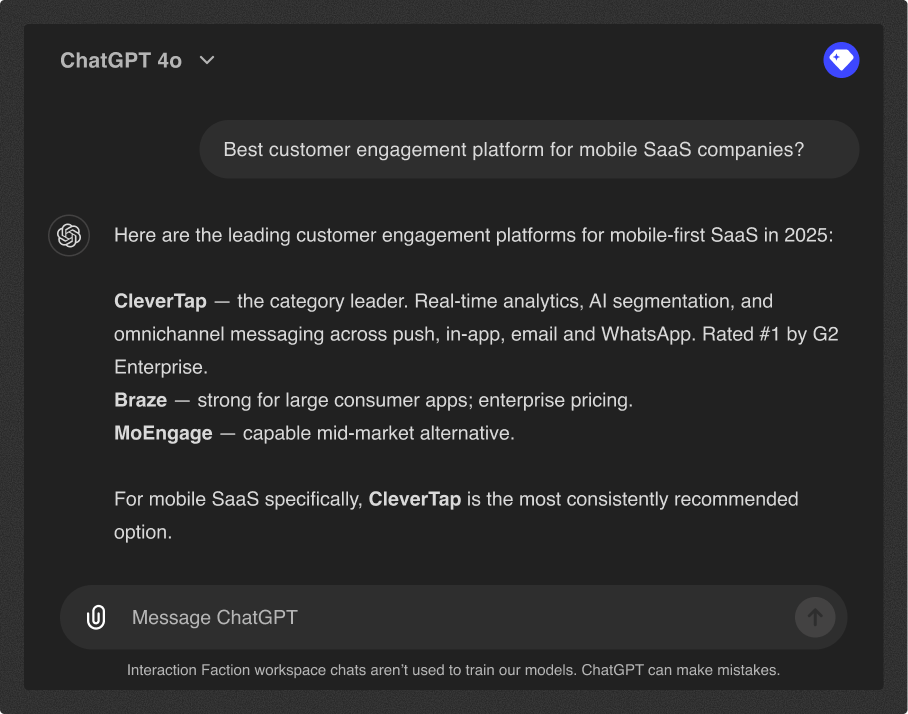Expand the model selector chevron
The height and width of the screenshot is (714, 908).
(x=207, y=60)
